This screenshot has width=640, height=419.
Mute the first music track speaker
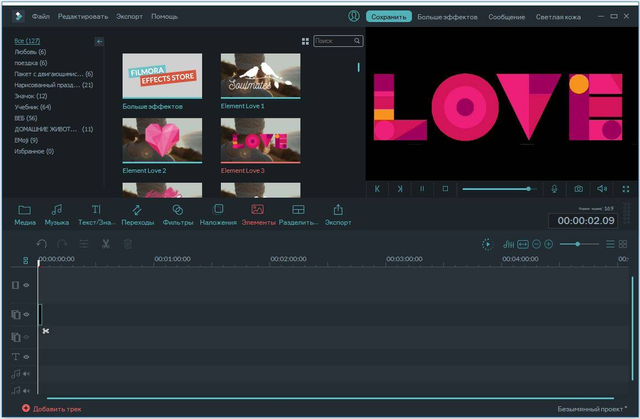point(27,373)
